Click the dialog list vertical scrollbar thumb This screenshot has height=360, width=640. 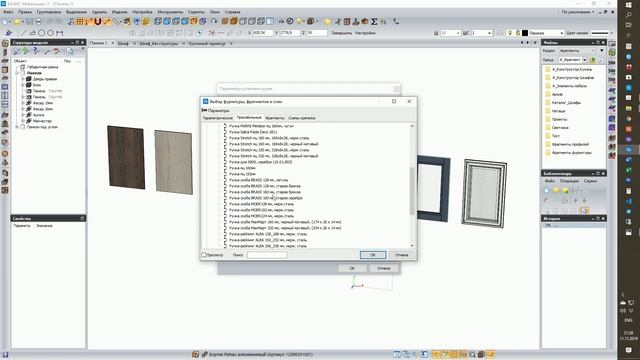pos(412,191)
